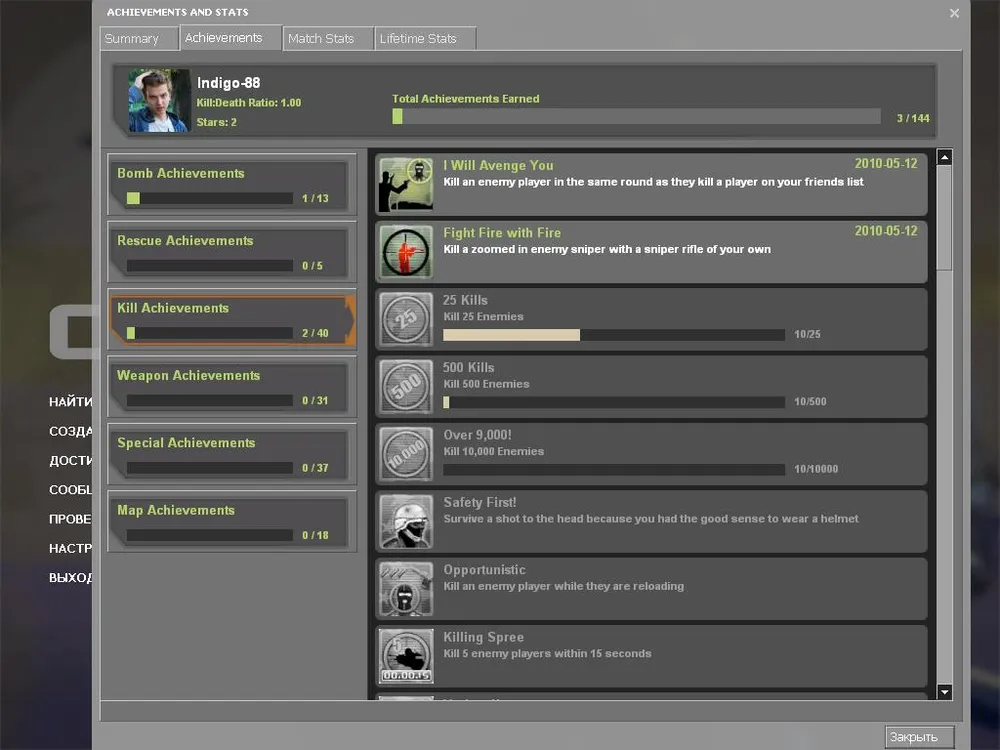The width and height of the screenshot is (1000, 750).
Task: Click the achievements list scrollbar thumb
Action: coord(945,217)
